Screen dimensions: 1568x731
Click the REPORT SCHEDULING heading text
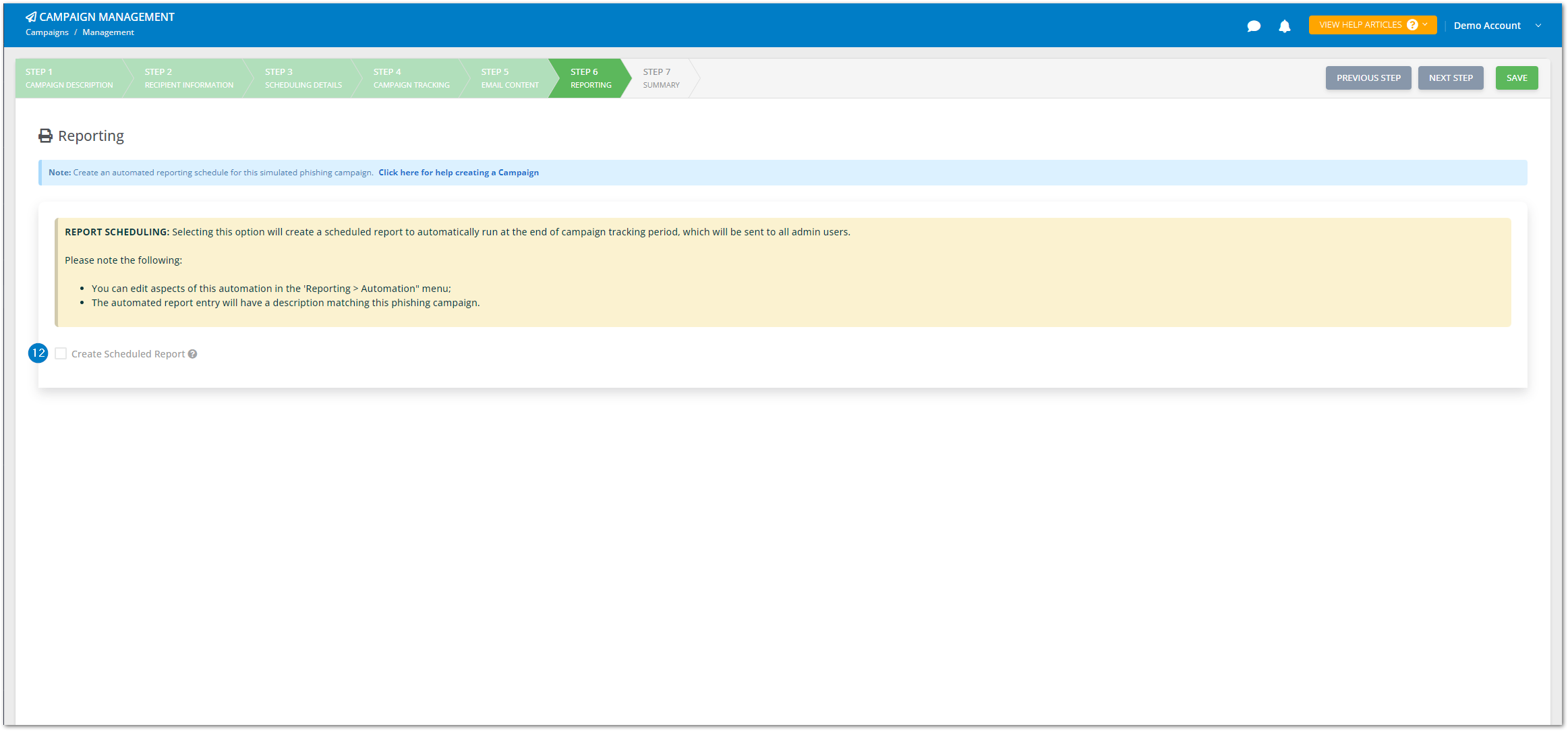pos(117,232)
